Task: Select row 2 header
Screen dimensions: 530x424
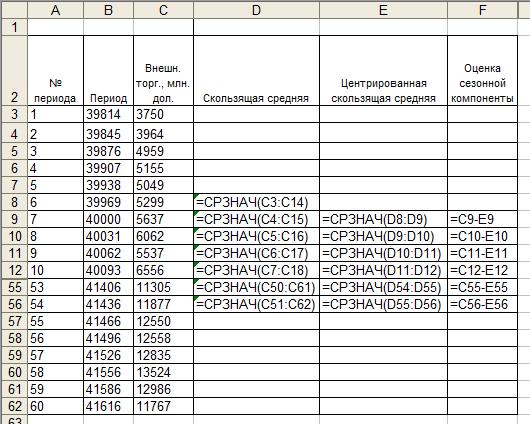Action: 14,70
